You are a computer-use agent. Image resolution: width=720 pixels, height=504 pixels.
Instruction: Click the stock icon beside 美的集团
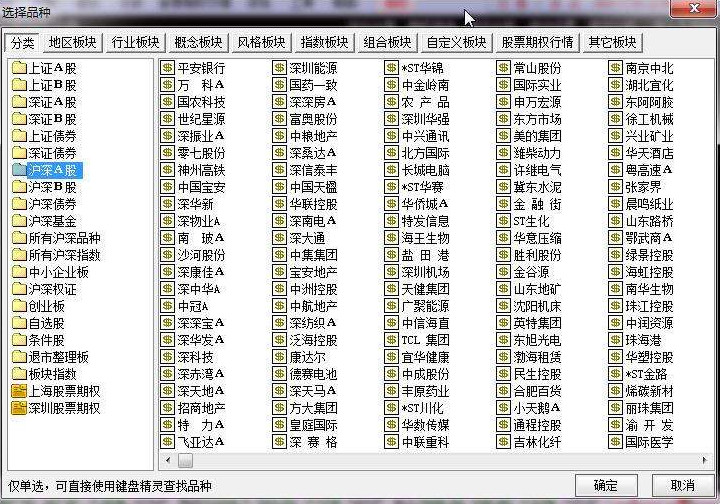coord(503,136)
